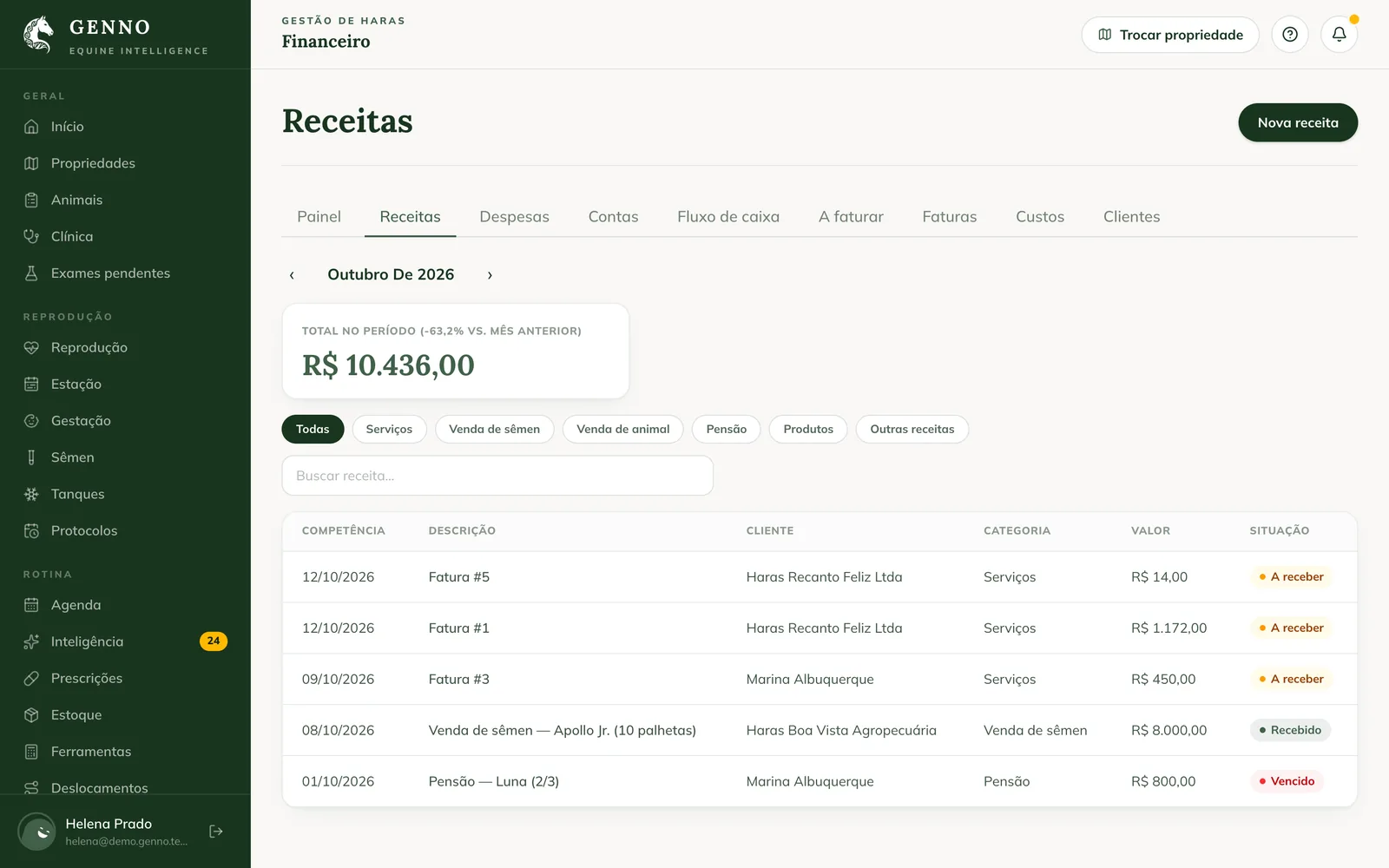The width and height of the screenshot is (1389, 868).
Task: Switch to the Painel tab
Action: point(319,217)
